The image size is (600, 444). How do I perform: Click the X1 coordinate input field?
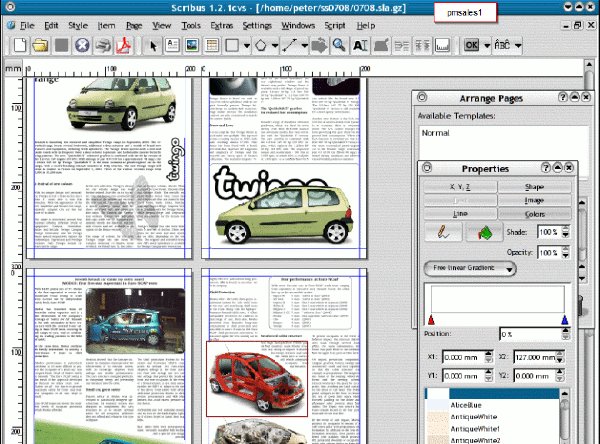pyautogui.click(x=463, y=357)
